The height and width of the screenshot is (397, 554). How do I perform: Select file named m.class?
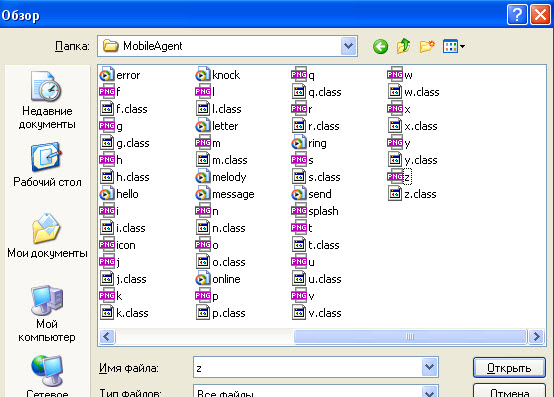(x=222, y=160)
